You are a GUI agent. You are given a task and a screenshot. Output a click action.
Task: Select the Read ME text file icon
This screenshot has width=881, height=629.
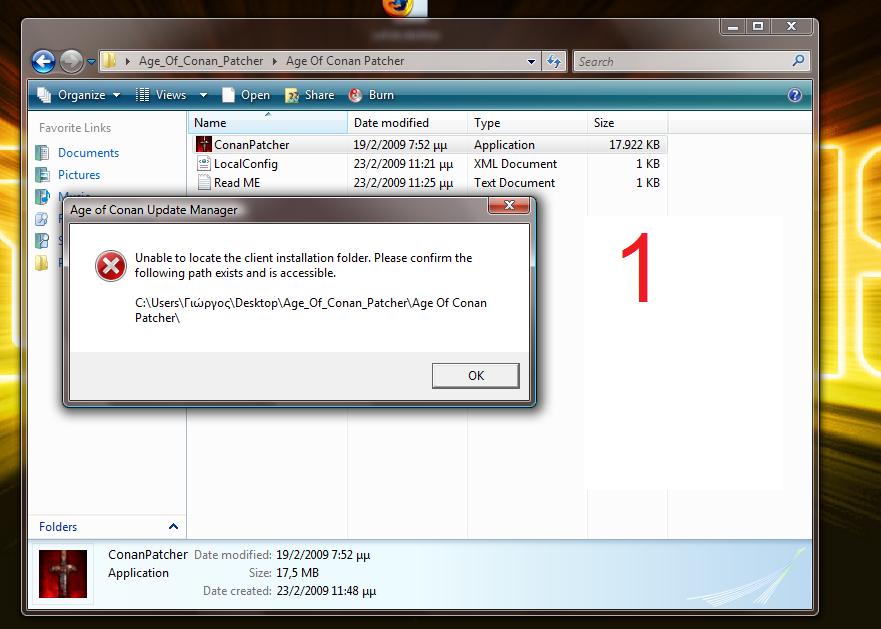(x=203, y=182)
